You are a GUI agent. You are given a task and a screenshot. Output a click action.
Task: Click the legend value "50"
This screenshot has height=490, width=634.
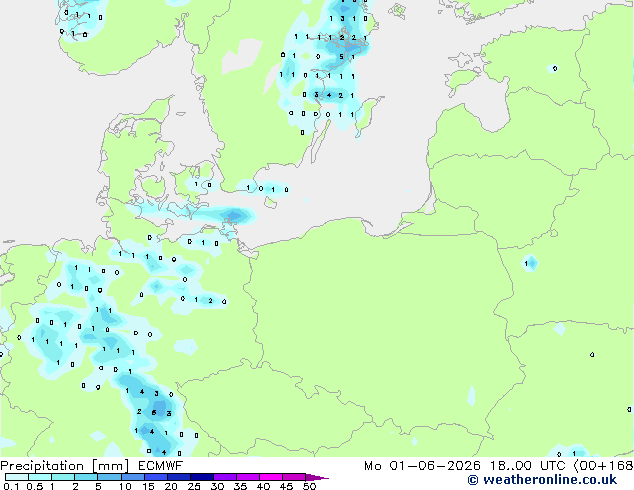click(x=309, y=486)
